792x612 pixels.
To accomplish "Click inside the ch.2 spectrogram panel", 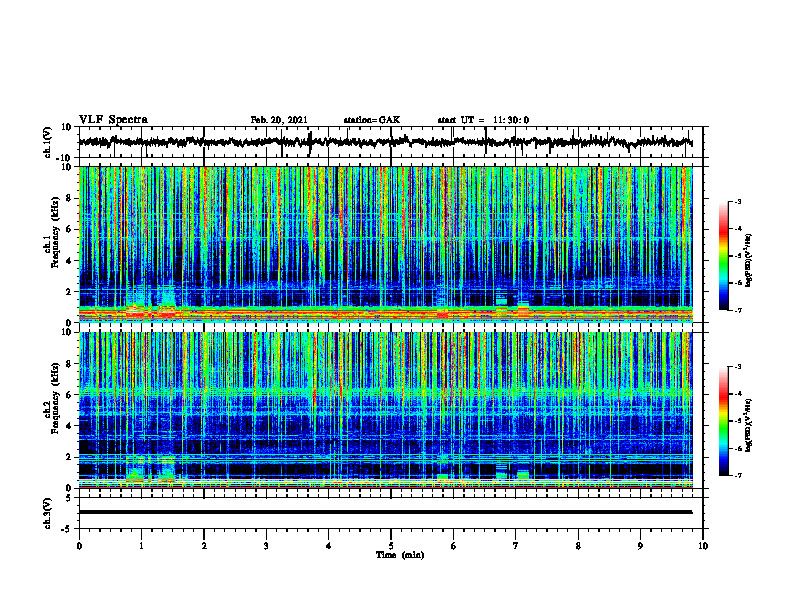I will click(x=391, y=410).
